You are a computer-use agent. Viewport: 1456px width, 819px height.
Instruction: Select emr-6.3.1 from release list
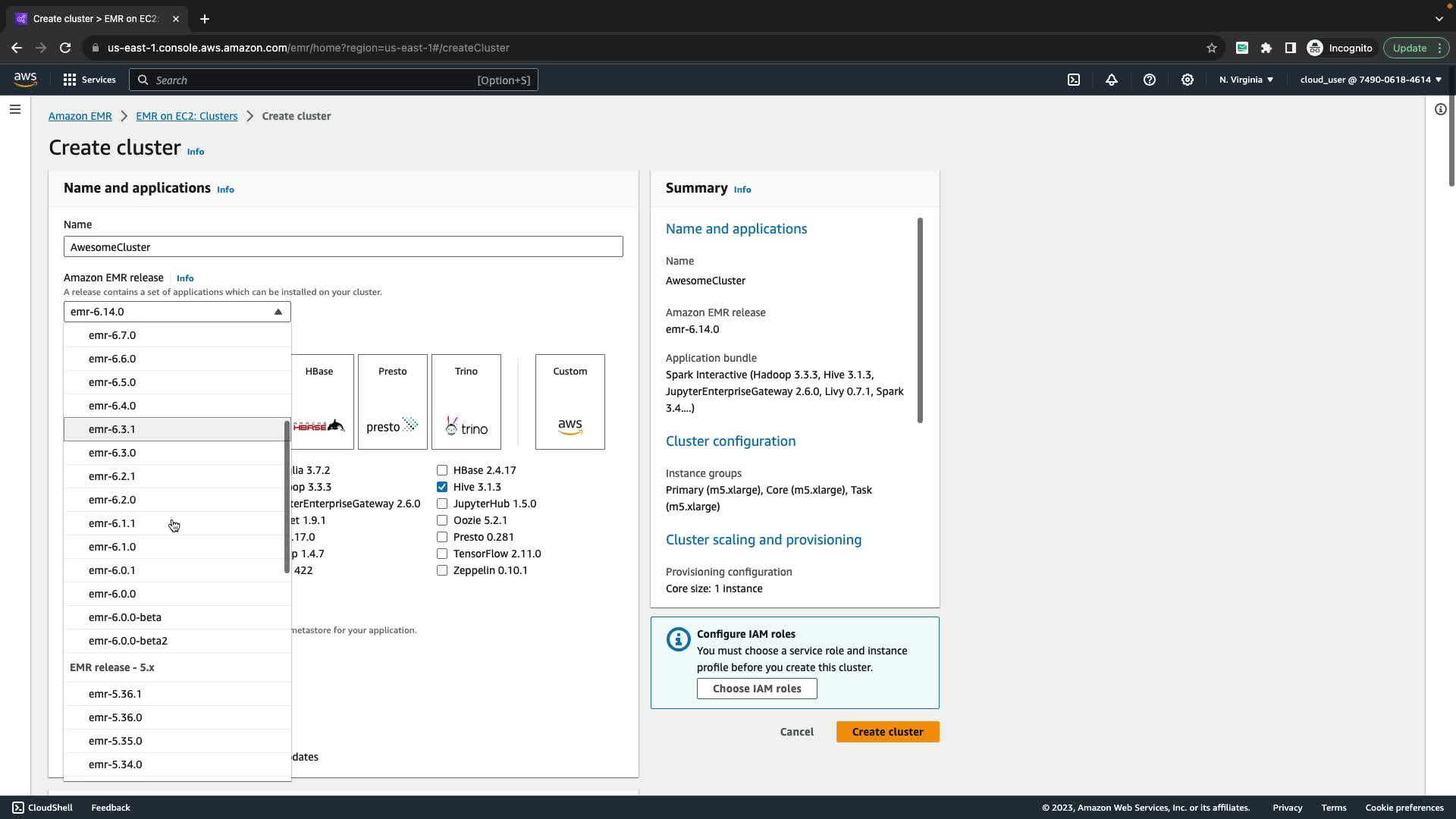click(x=112, y=429)
